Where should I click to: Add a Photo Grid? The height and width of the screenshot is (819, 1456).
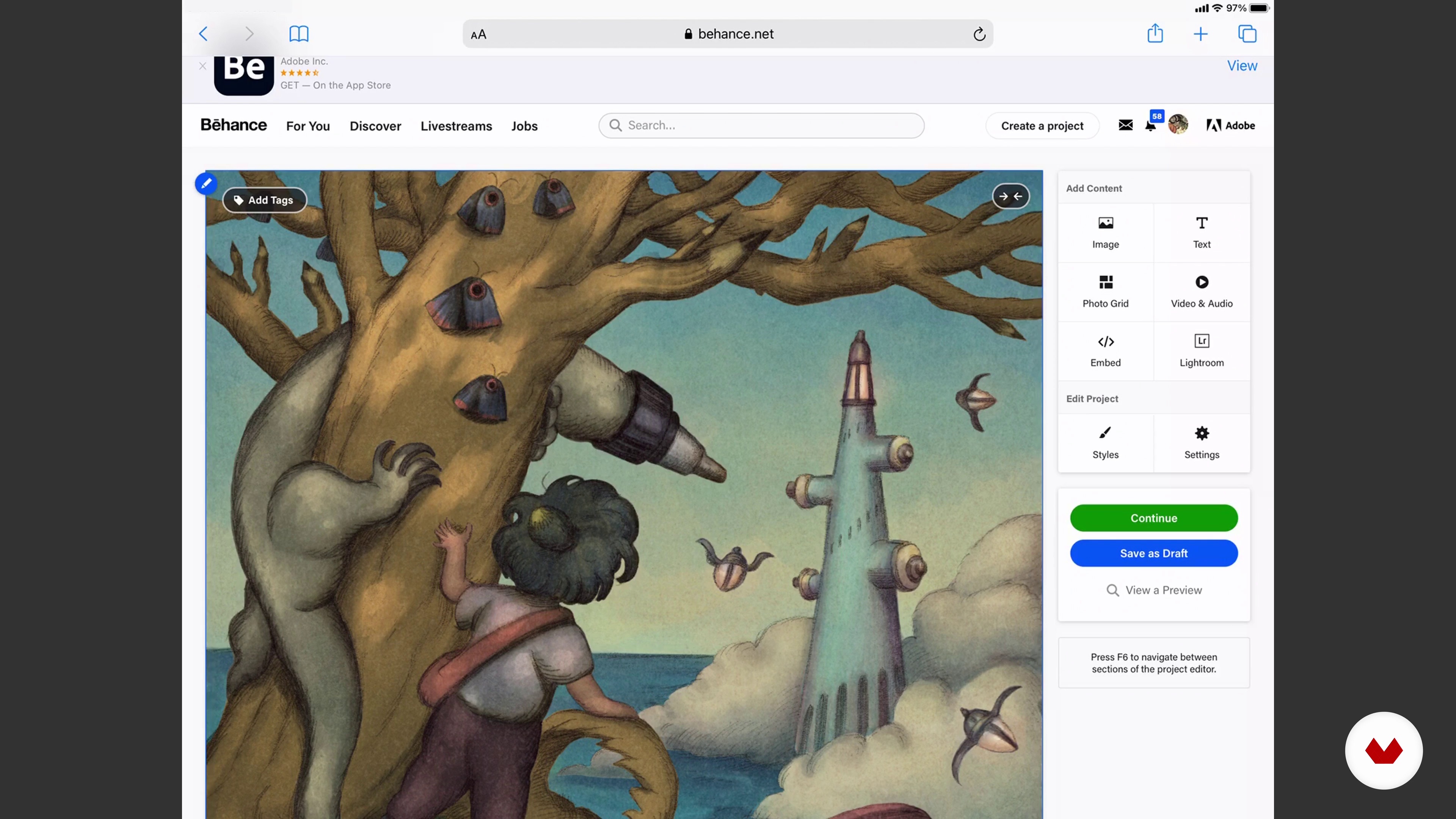pyautogui.click(x=1105, y=292)
